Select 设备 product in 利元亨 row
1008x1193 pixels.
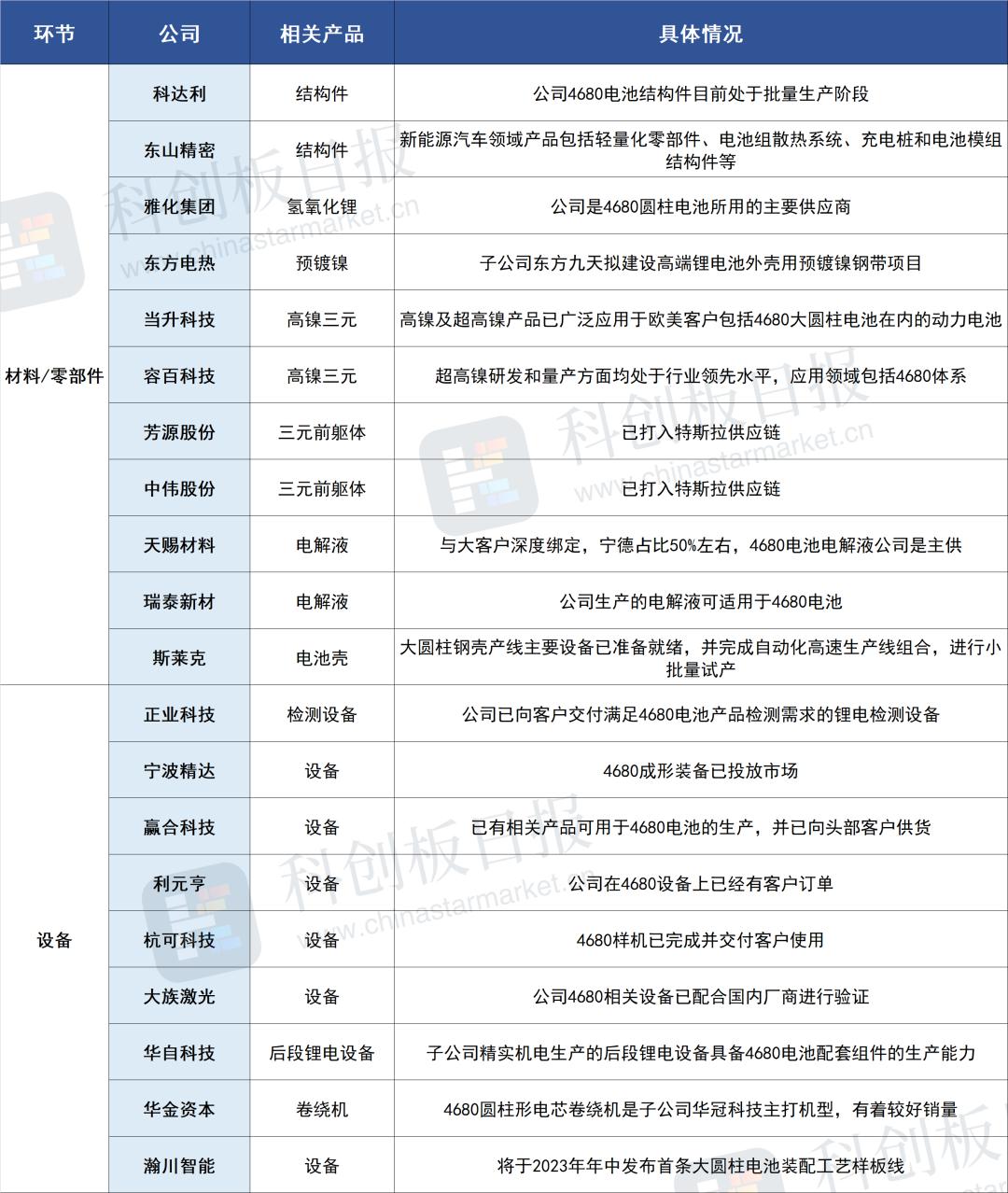click(x=322, y=884)
